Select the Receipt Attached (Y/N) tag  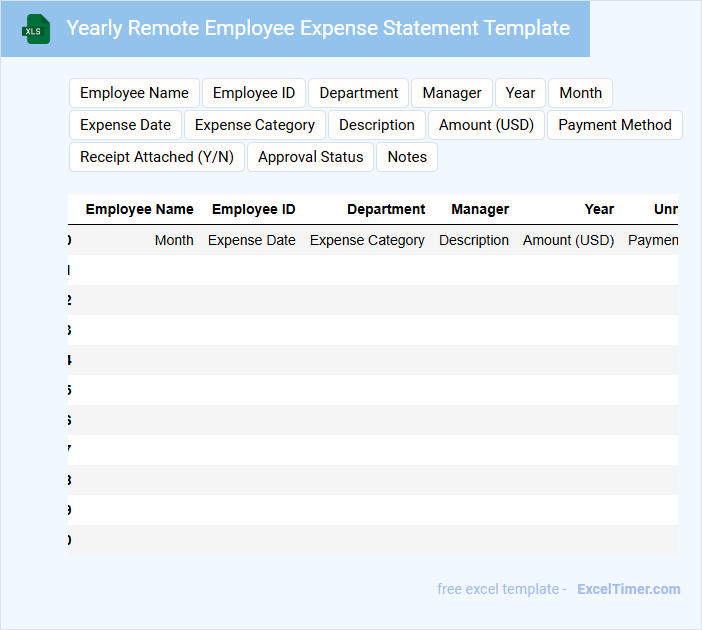pos(157,157)
